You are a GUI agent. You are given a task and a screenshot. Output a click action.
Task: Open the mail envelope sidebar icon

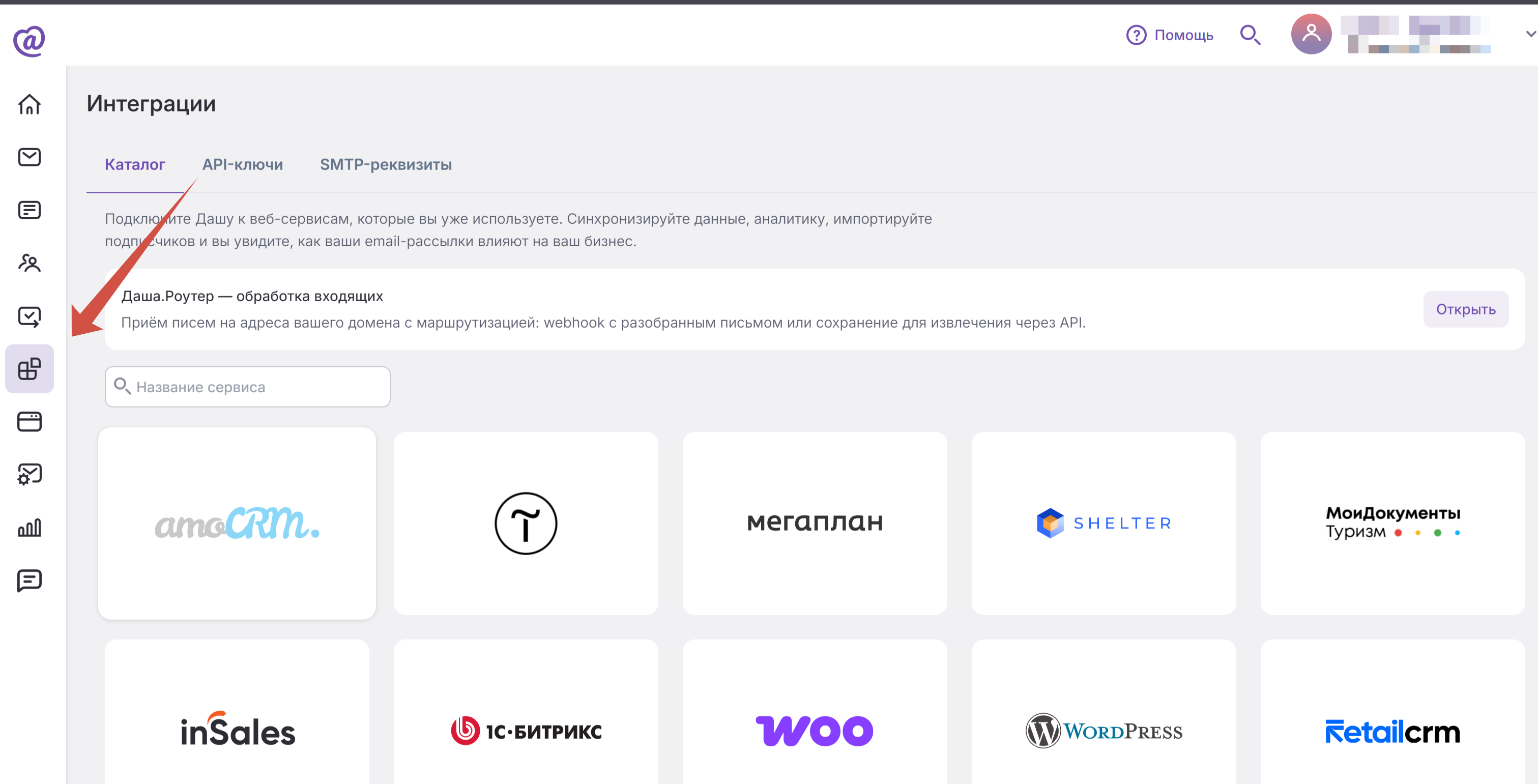[30, 157]
